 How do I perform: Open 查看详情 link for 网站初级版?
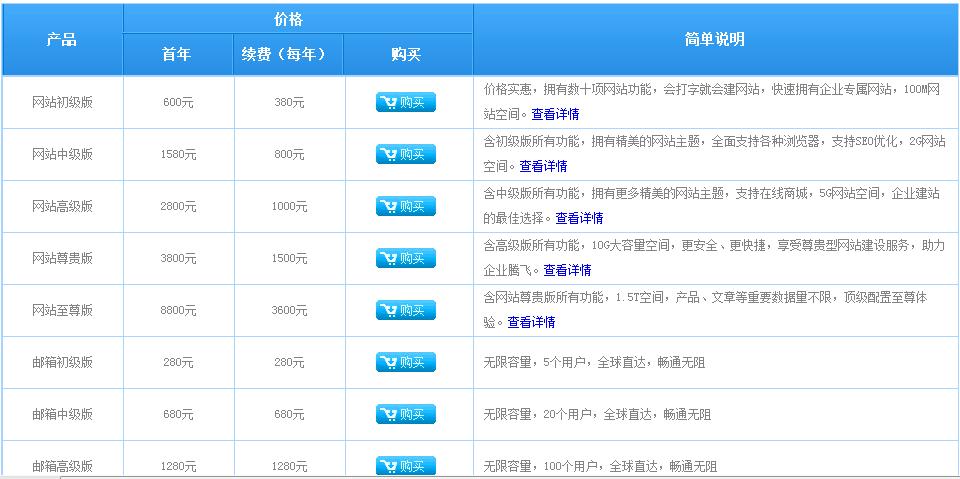point(555,114)
